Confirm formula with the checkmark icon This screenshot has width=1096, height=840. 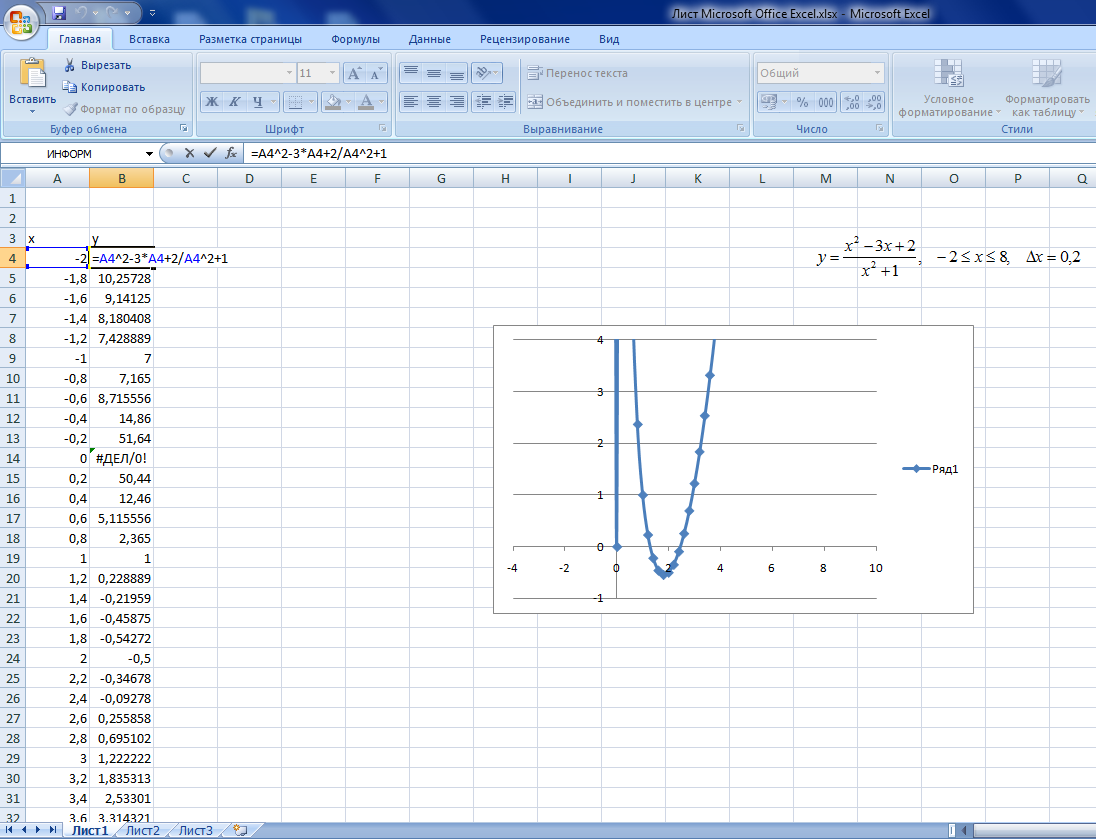pos(209,153)
